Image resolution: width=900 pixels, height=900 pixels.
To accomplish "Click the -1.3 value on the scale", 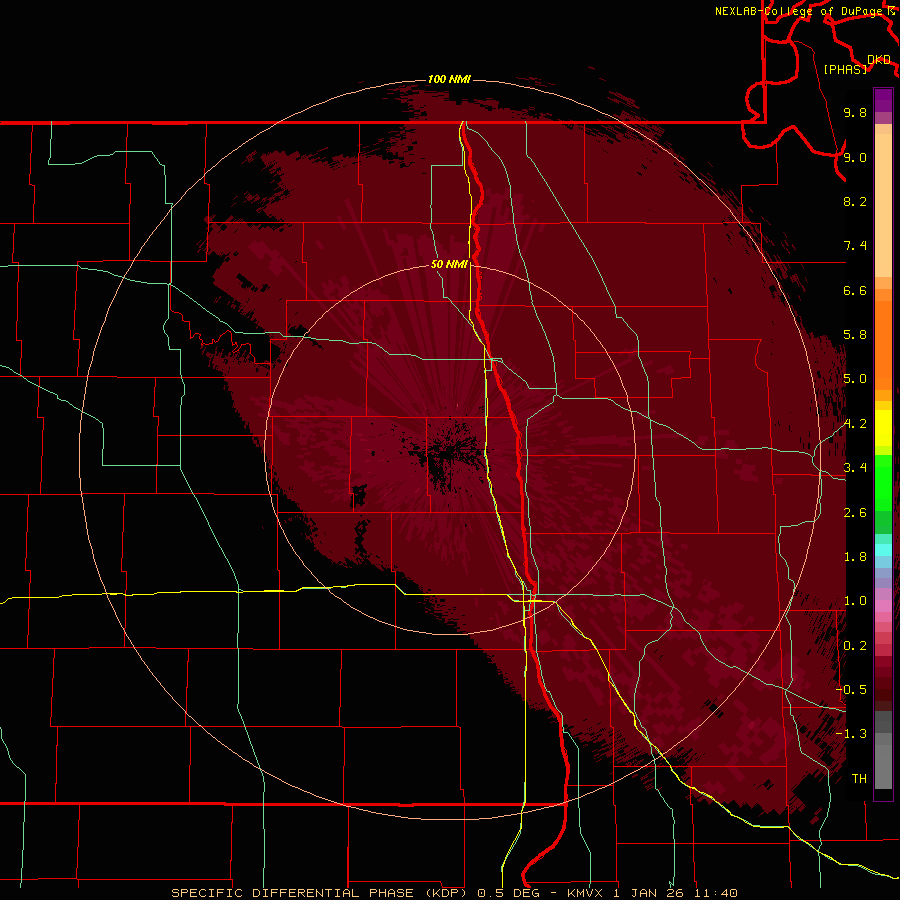I will click(x=851, y=734).
